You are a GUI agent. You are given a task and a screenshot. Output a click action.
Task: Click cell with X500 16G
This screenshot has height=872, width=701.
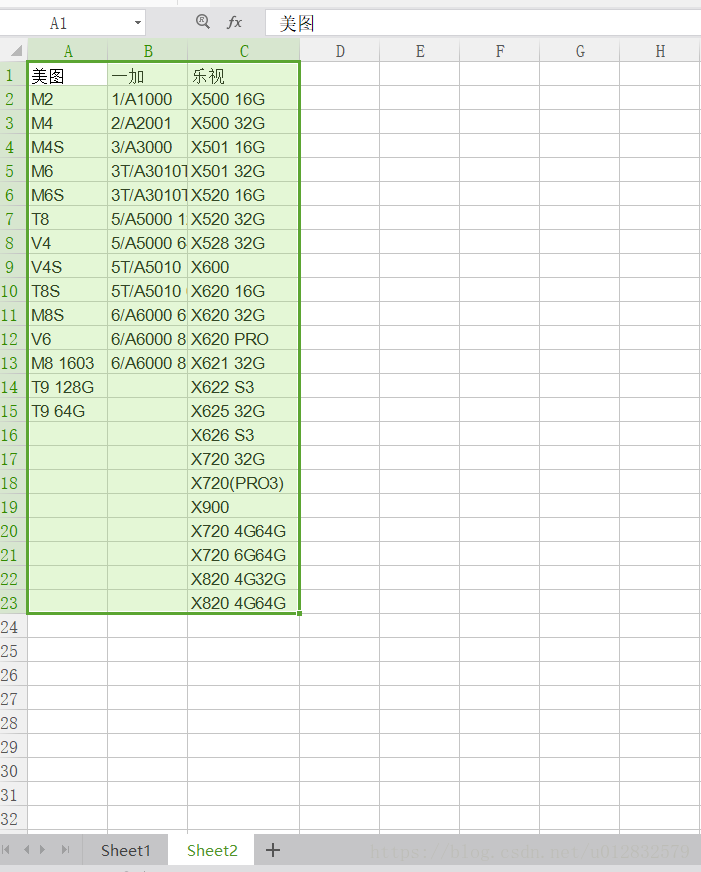(243, 99)
